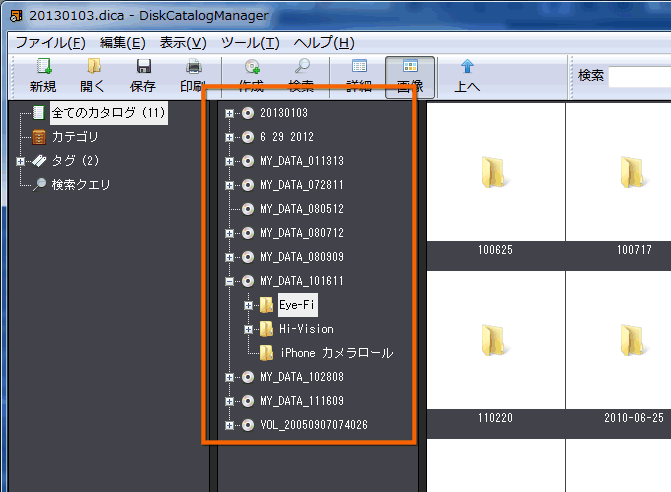Select MY_DATA_111609 in the tree
The height and width of the screenshot is (492, 671).
click(302, 400)
